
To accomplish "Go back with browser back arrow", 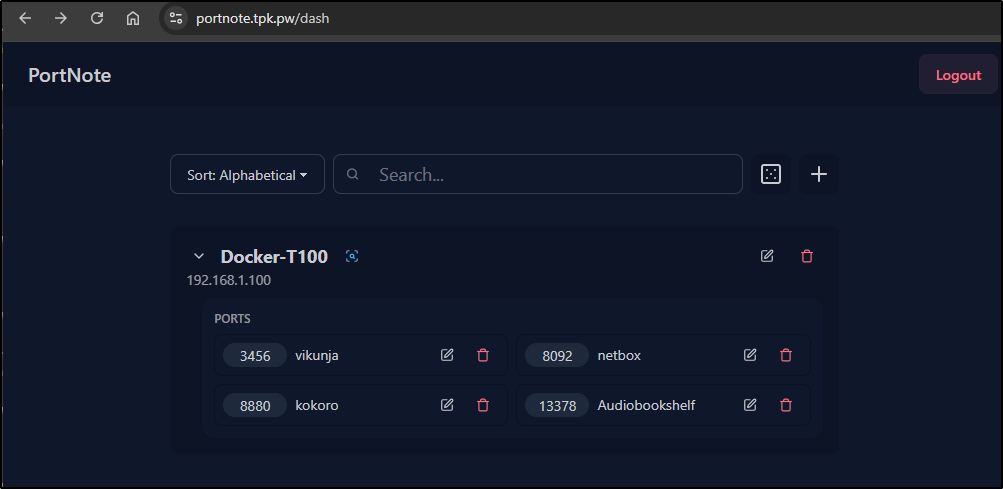I will click(x=25, y=18).
